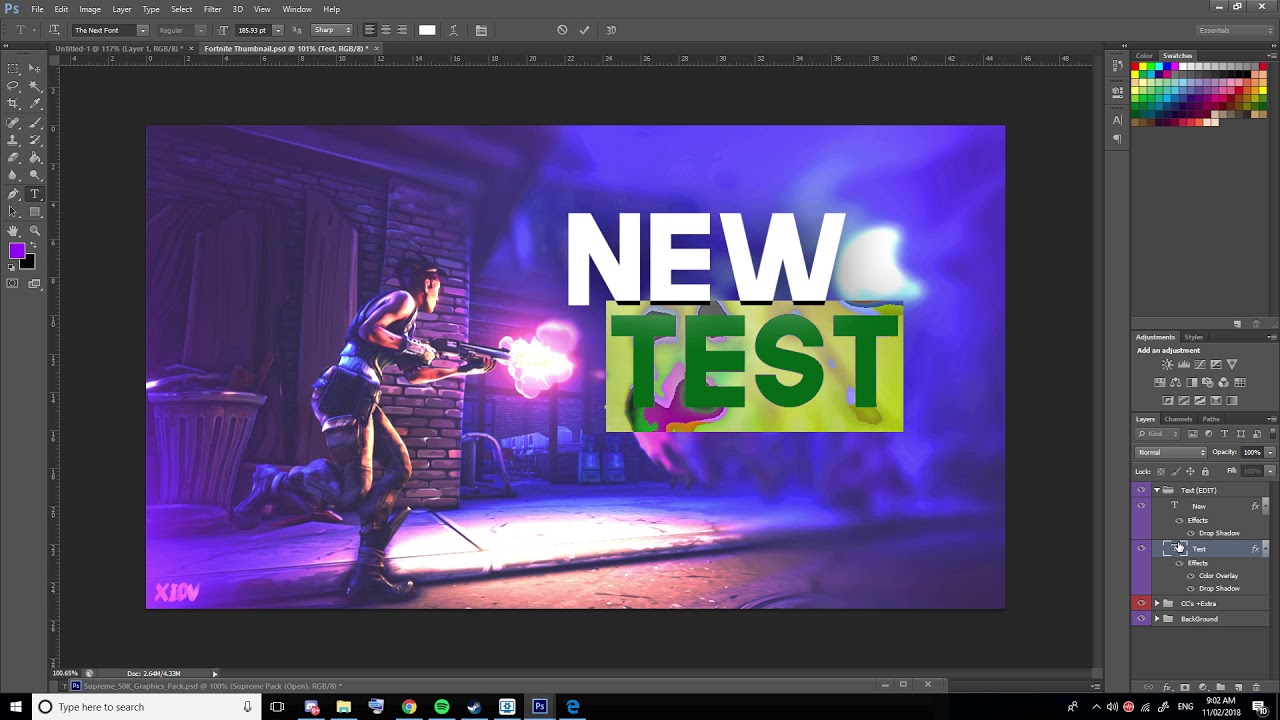Image resolution: width=1280 pixels, height=720 pixels.
Task: Open font family dropdown (The Next Font)
Action: click(142, 30)
